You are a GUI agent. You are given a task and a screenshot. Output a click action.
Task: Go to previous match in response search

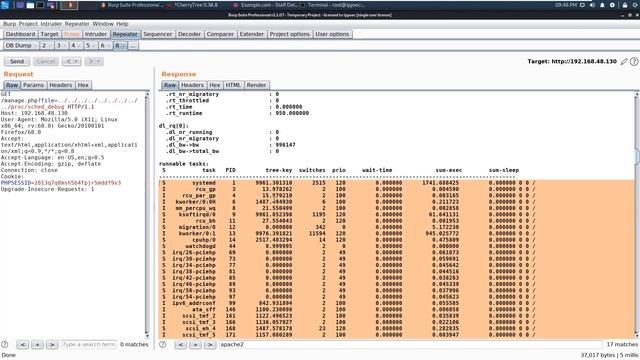[x=181, y=344]
